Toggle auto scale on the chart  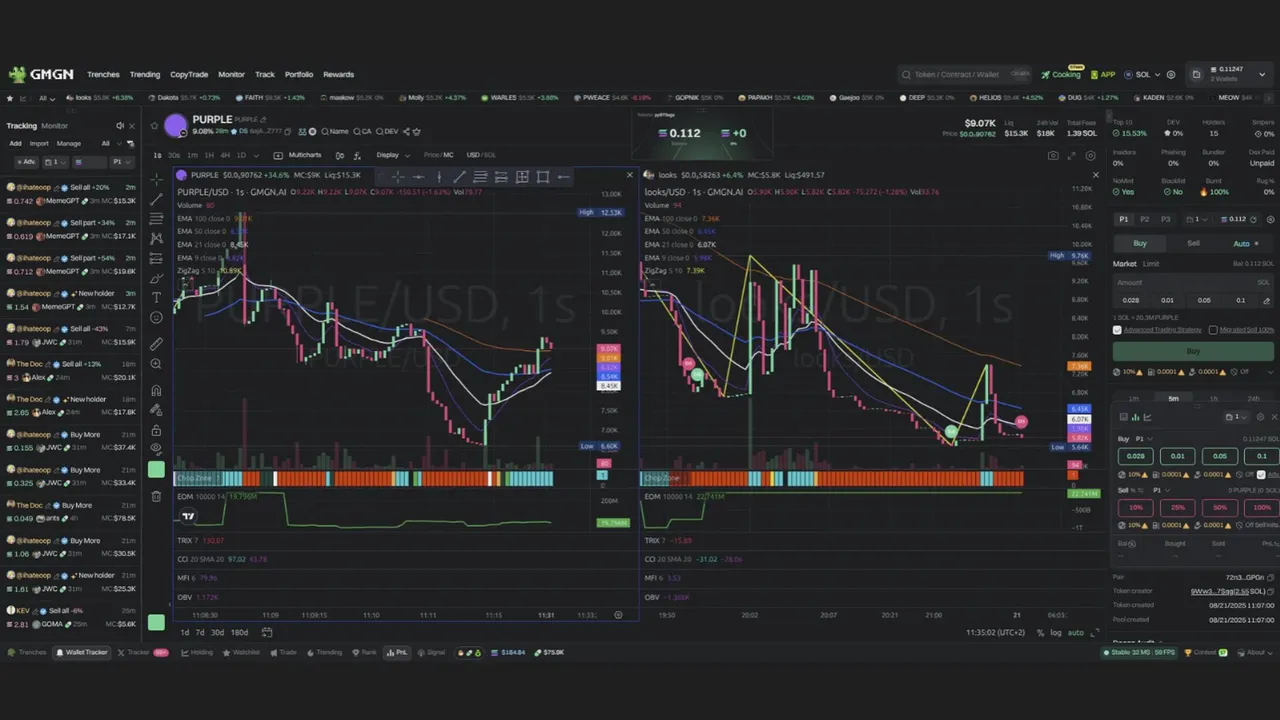[x=1076, y=633]
